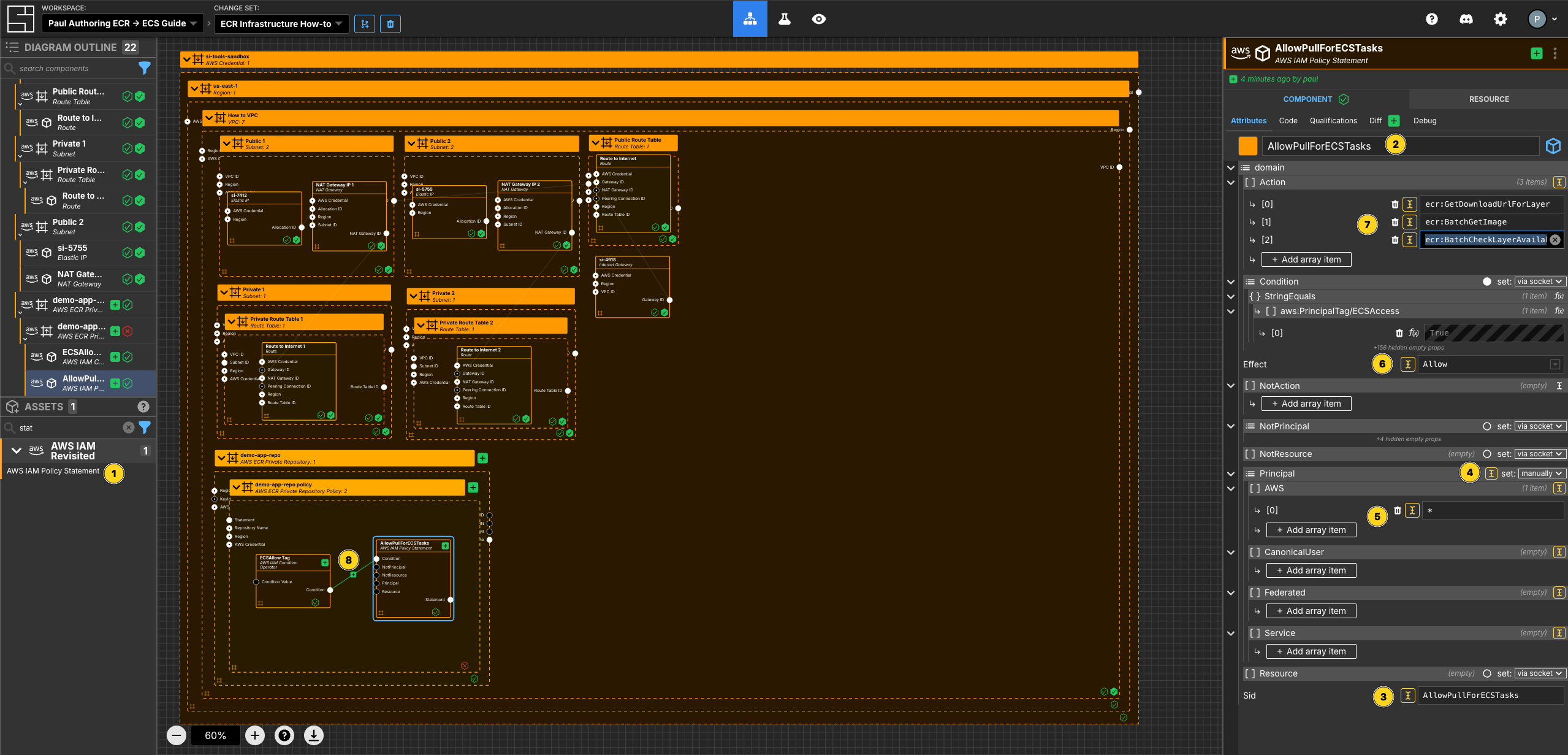The width and height of the screenshot is (1568, 755).
Task: Open the Effect Allow dropdown
Action: point(1490,364)
